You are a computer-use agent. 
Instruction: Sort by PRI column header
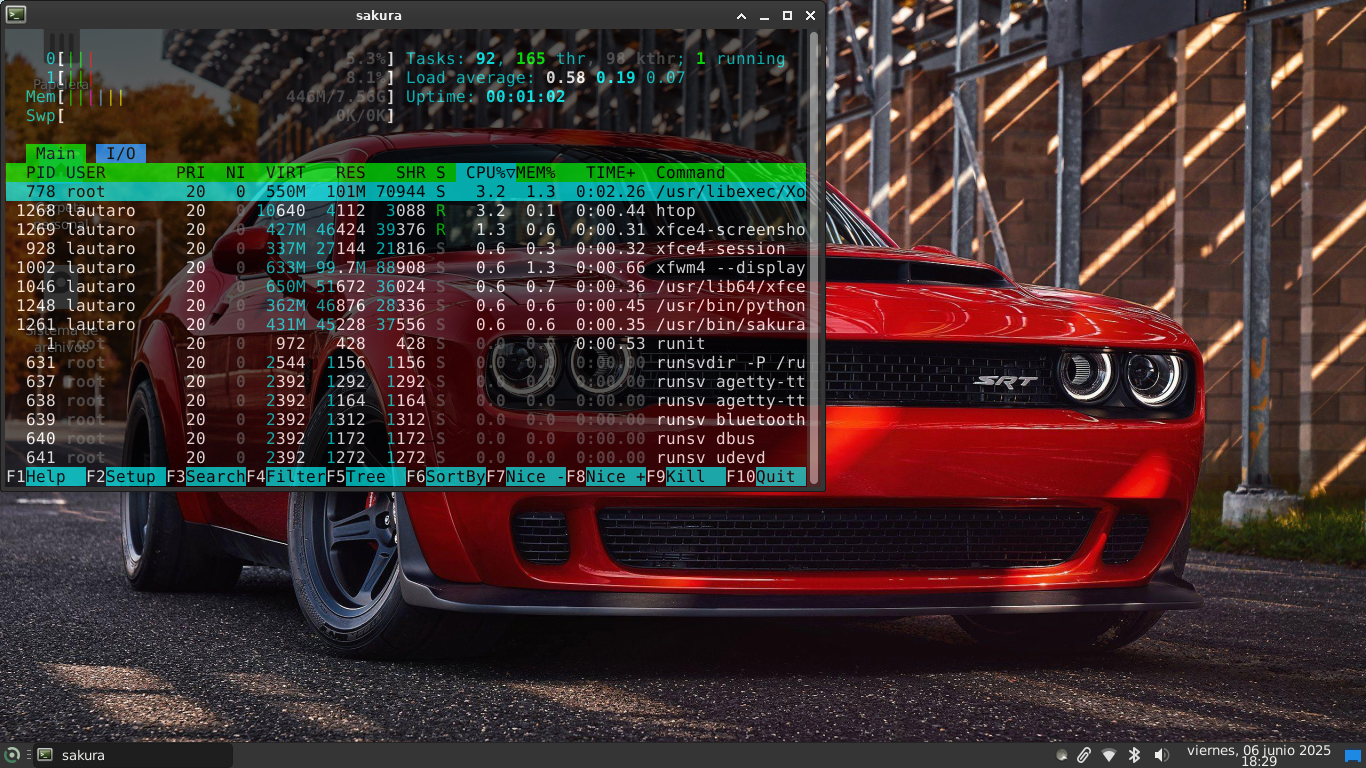pyautogui.click(x=191, y=173)
